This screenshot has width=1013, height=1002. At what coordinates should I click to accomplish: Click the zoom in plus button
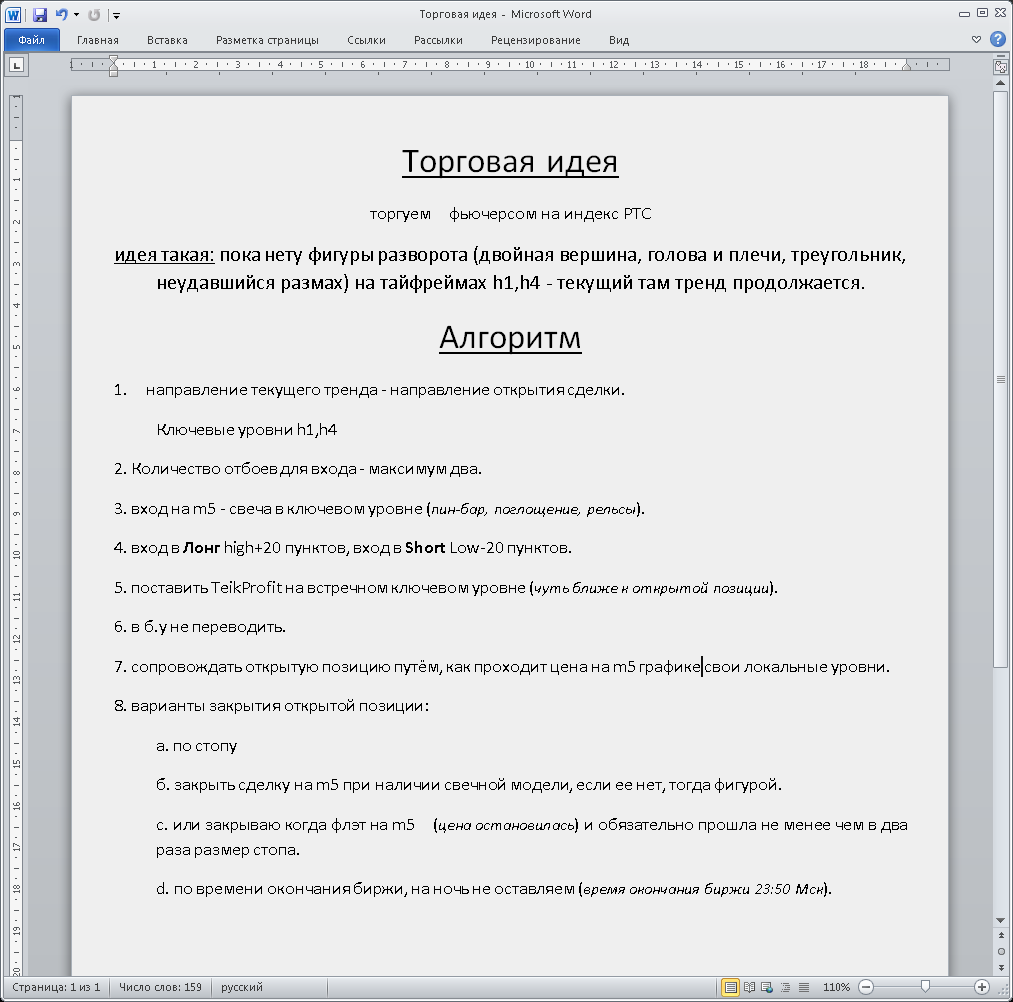(x=982, y=987)
